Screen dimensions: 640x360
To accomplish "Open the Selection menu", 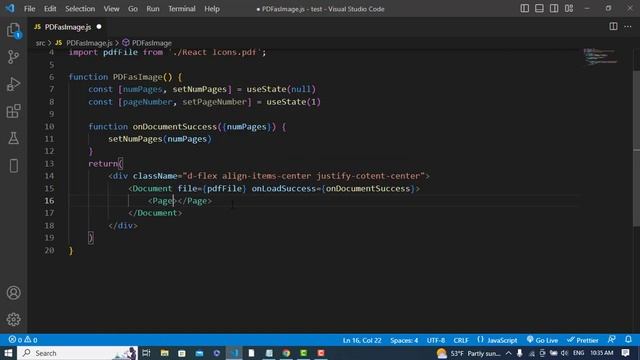I will [80, 9].
